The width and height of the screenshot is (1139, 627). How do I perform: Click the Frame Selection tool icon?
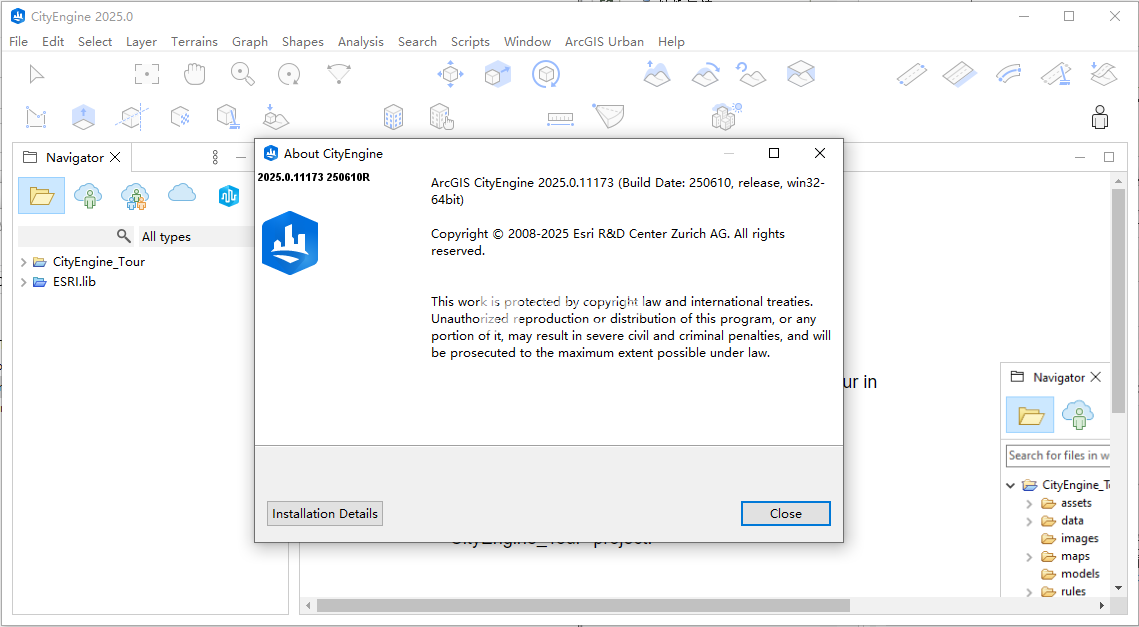point(147,74)
